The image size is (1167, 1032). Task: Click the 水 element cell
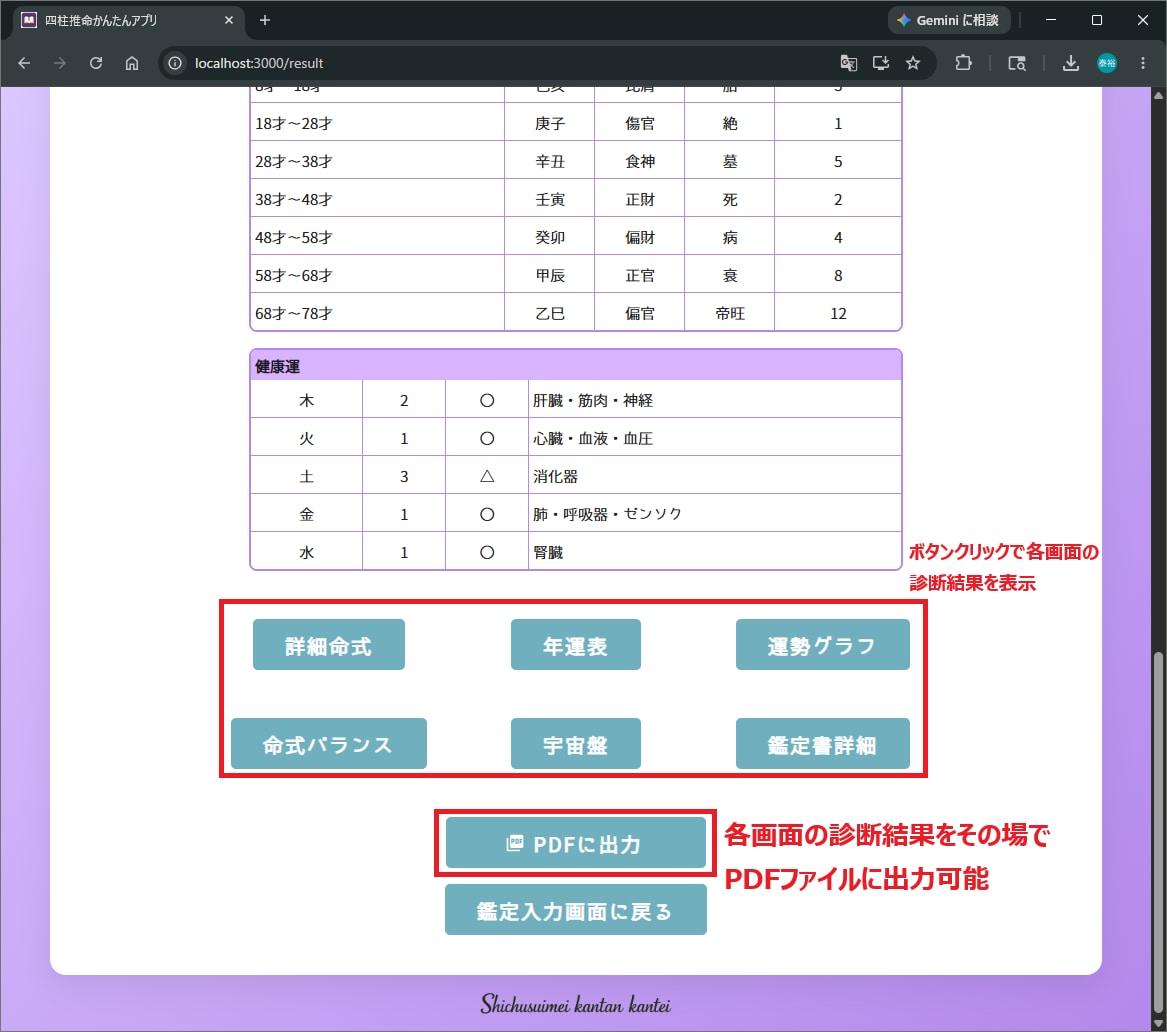click(307, 551)
